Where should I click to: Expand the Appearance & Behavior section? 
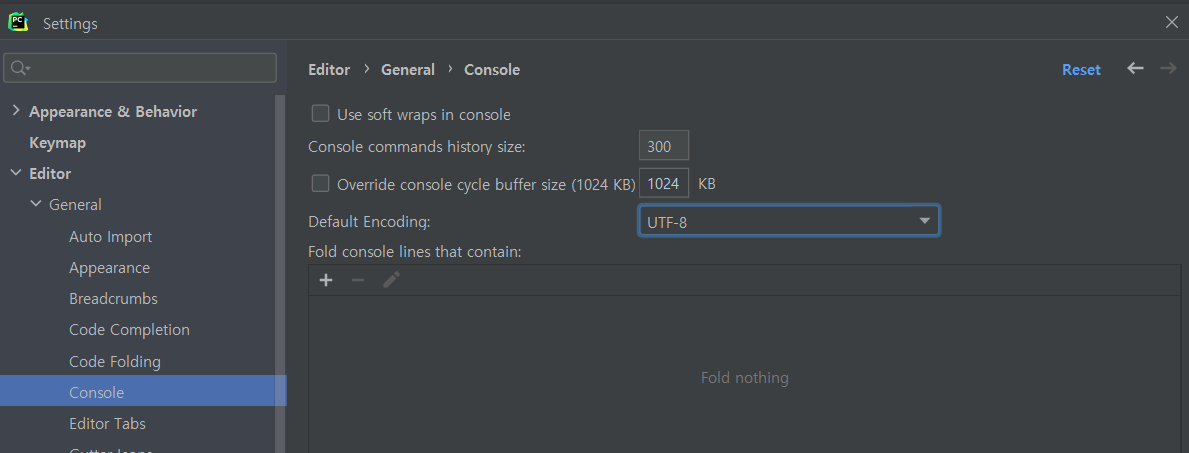pos(16,111)
